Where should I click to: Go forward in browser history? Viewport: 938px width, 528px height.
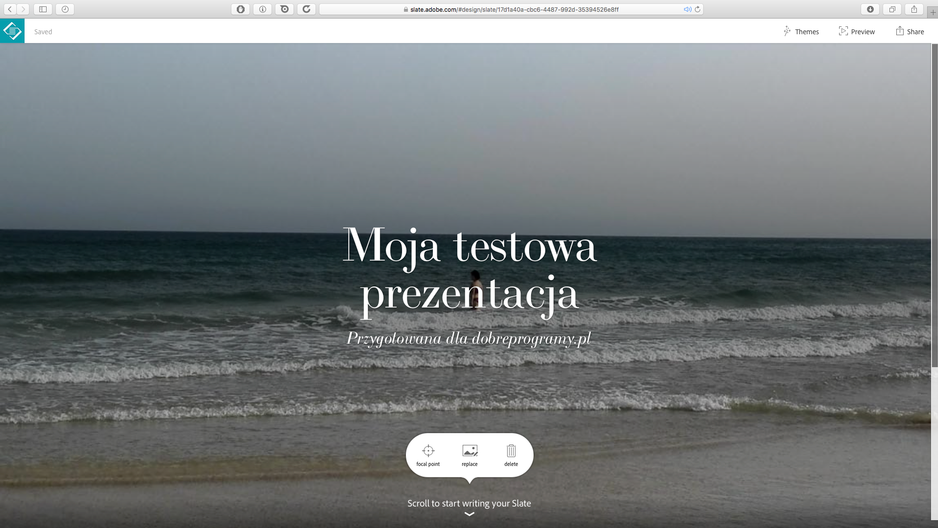click(x=23, y=9)
